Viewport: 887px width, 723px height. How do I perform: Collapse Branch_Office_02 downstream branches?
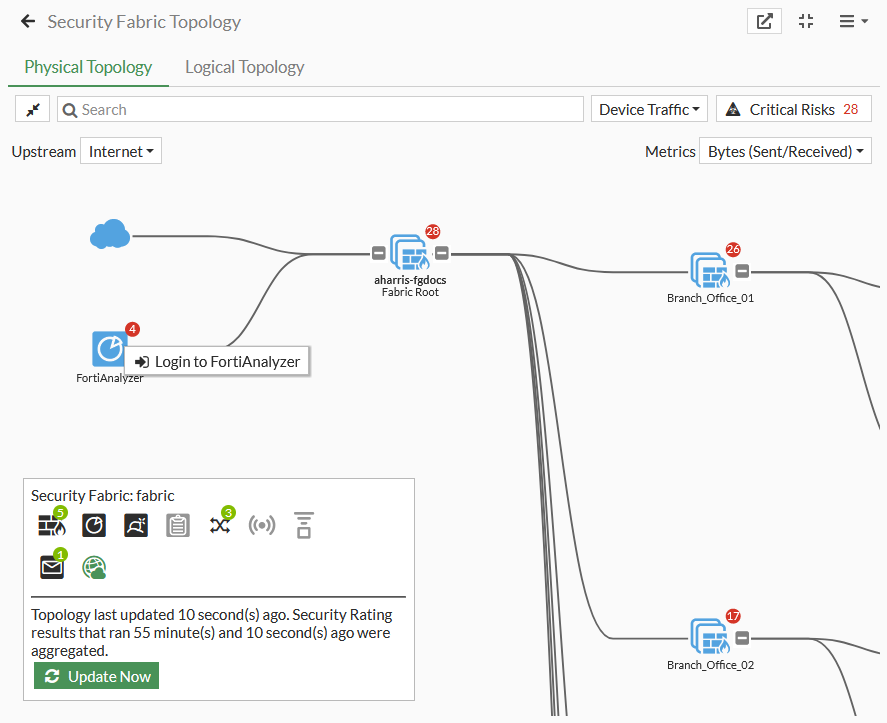click(x=742, y=638)
